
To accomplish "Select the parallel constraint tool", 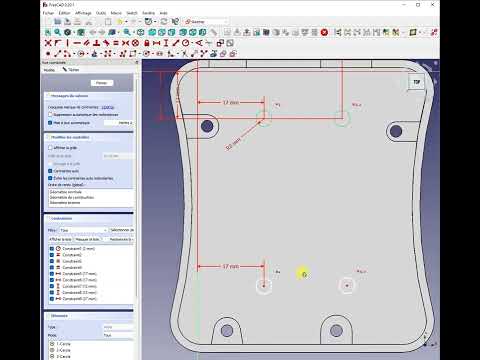I will (87, 43).
